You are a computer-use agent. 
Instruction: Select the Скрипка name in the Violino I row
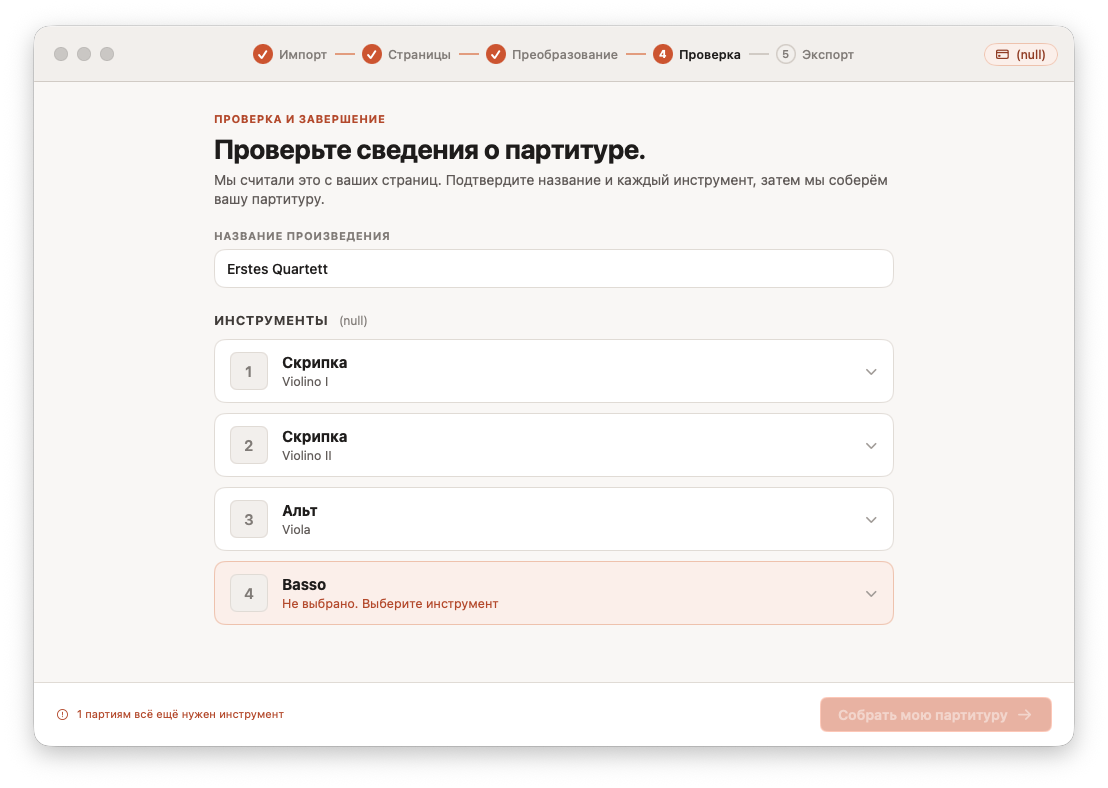pos(314,363)
